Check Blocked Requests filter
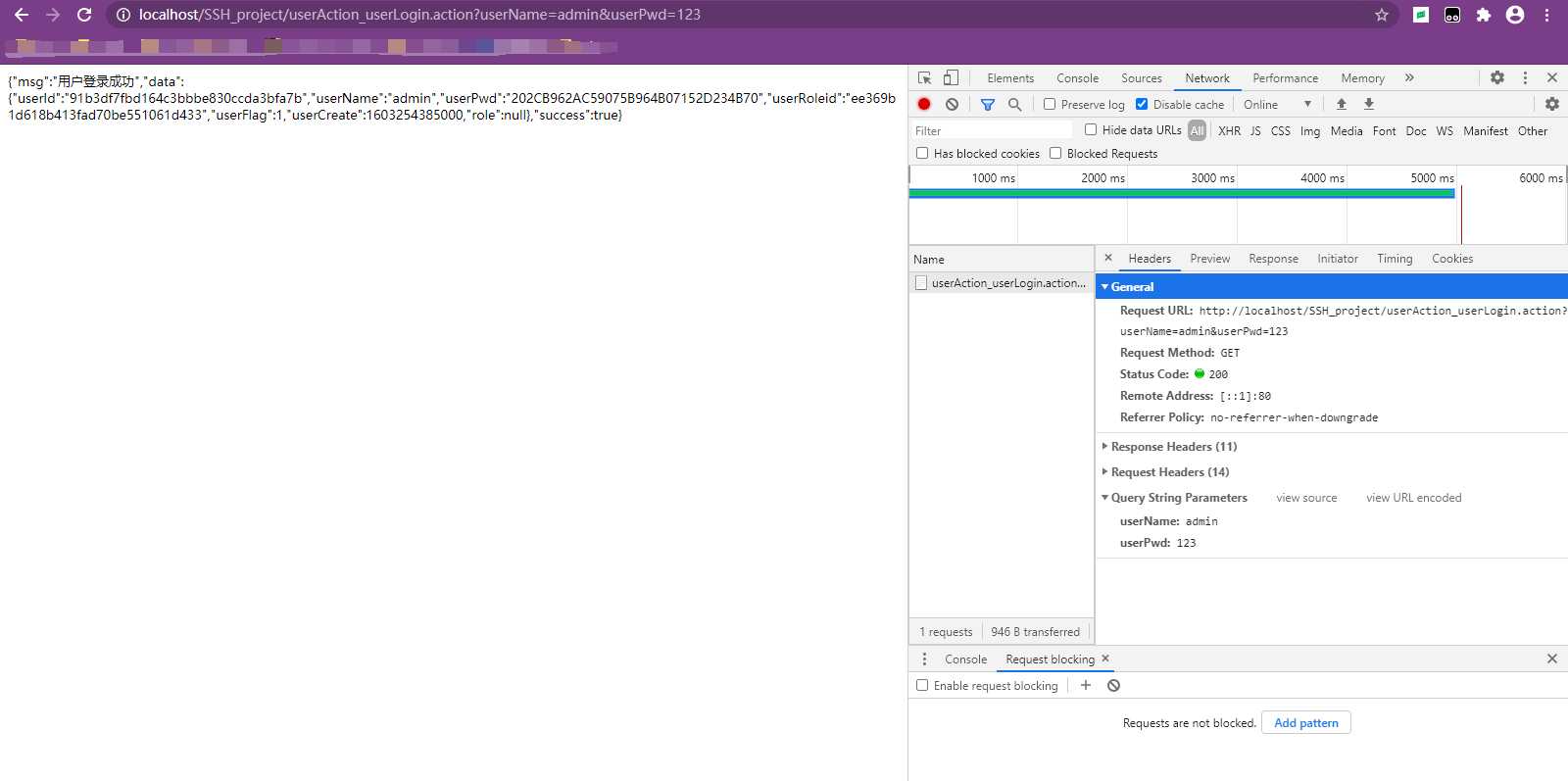Image resolution: width=1568 pixels, height=781 pixels. [x=1055, y=153]
